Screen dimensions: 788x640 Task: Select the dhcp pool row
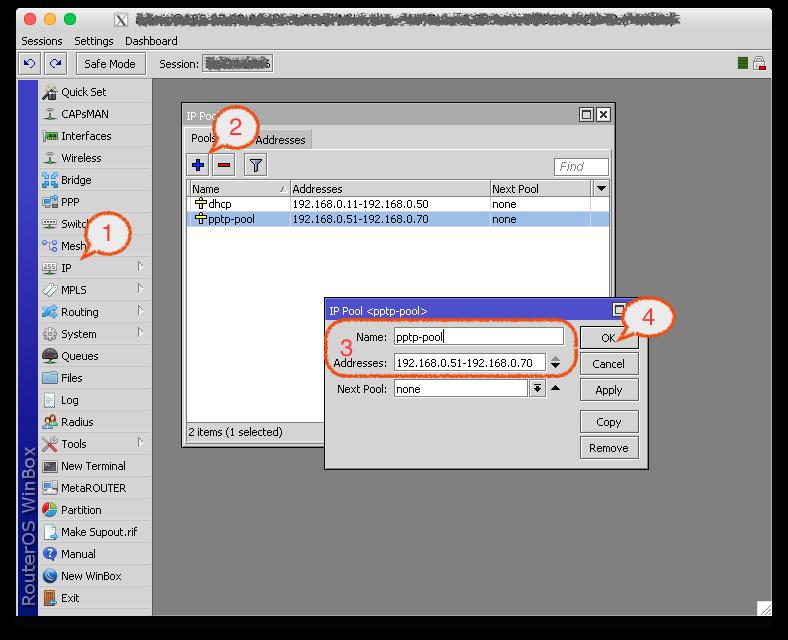click(398, 204)
